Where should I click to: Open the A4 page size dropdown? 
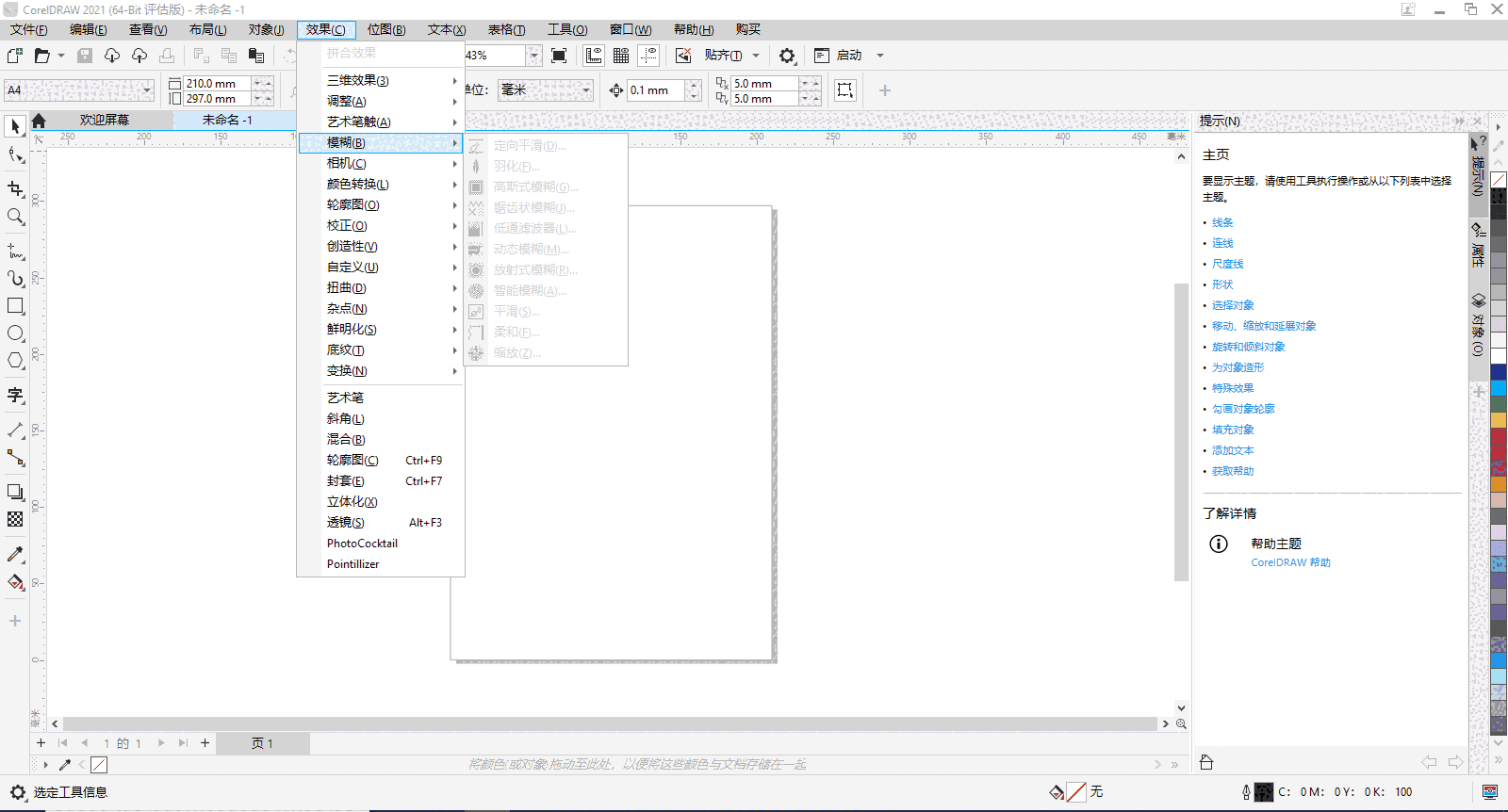click(x=148, y=90)
